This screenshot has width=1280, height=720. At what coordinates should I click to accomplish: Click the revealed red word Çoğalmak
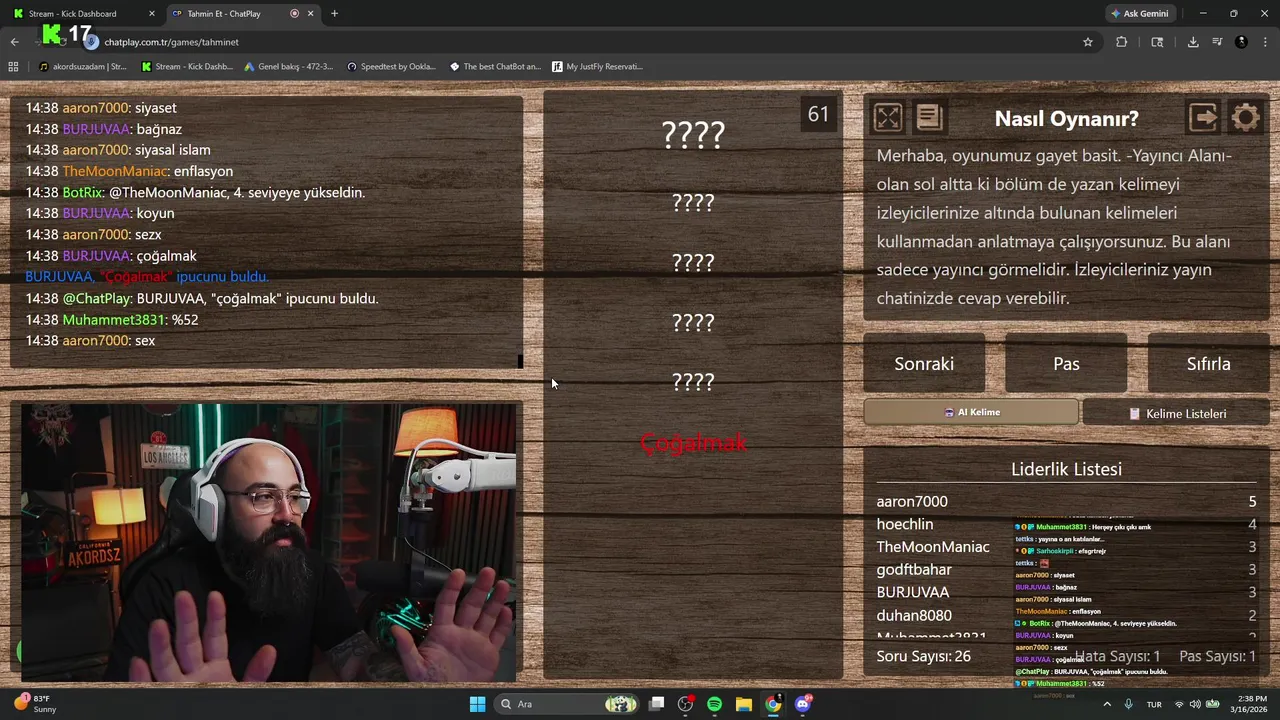[693, 443]
